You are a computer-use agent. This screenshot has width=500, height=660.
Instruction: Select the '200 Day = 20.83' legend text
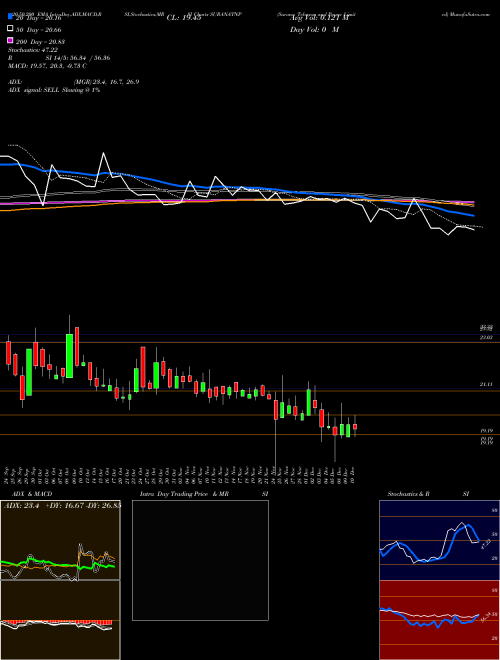[40, 42]
